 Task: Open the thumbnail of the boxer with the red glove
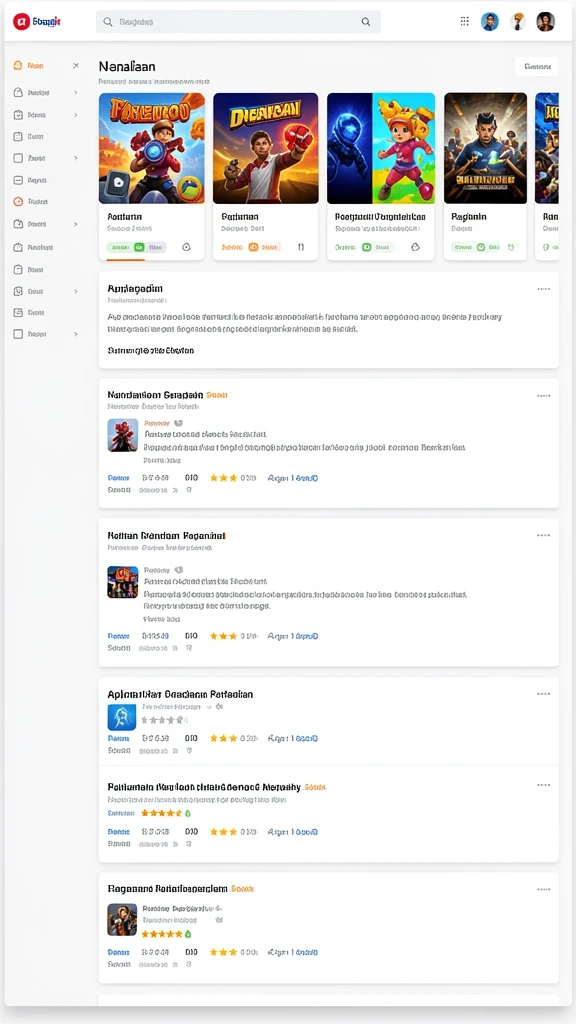266,148
